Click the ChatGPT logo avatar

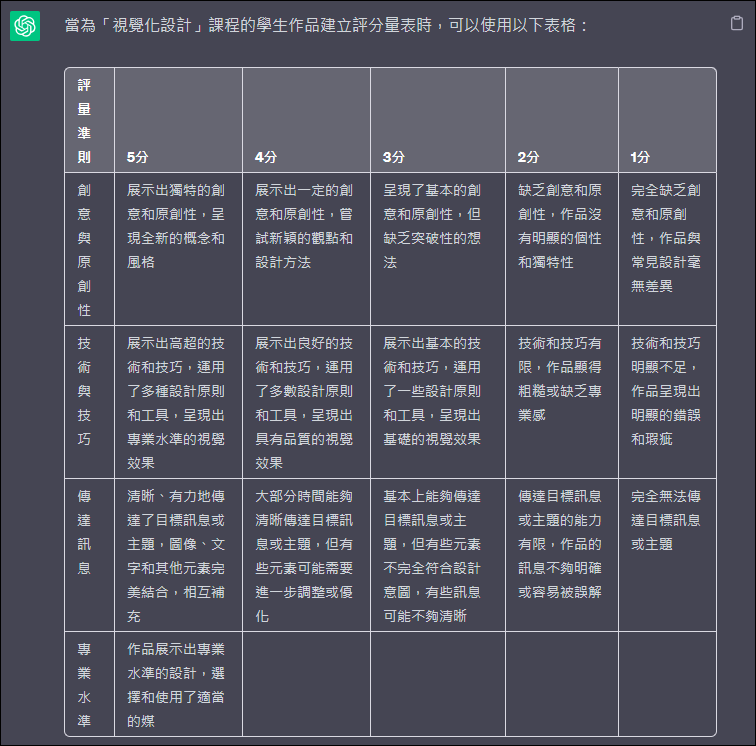point(25,26)
